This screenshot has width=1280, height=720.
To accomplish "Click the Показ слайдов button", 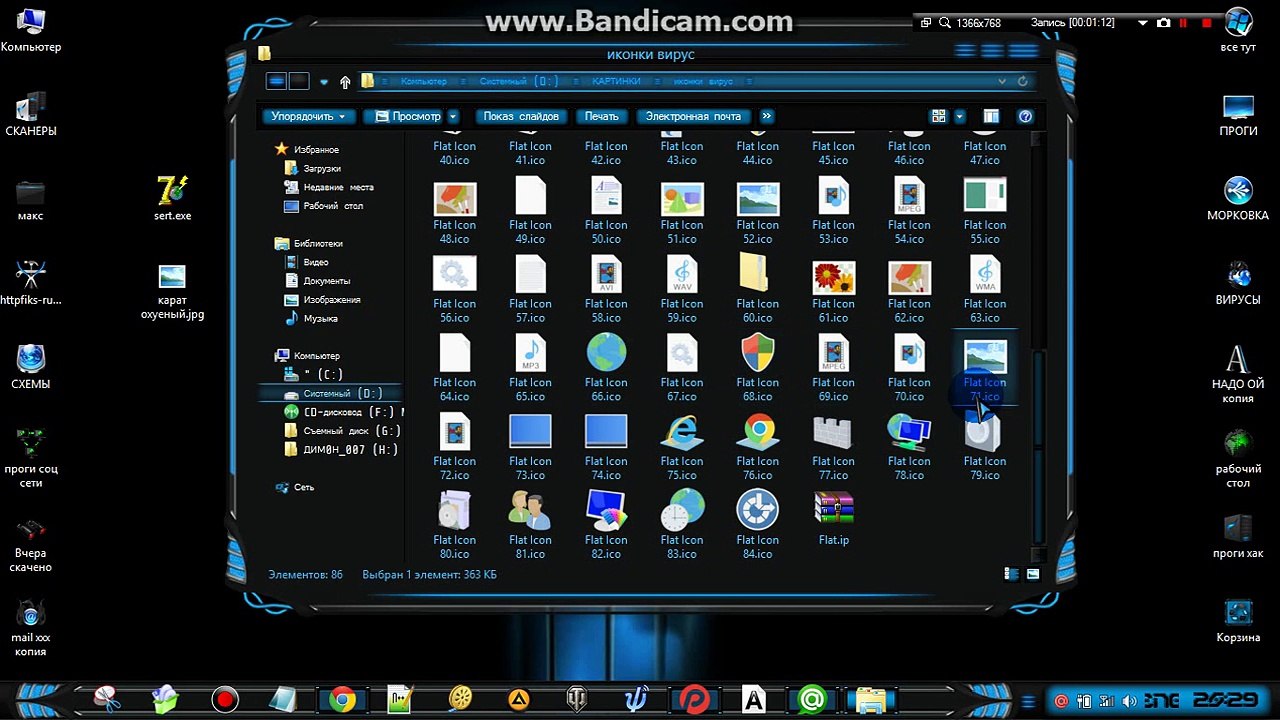I will [520, 116].
